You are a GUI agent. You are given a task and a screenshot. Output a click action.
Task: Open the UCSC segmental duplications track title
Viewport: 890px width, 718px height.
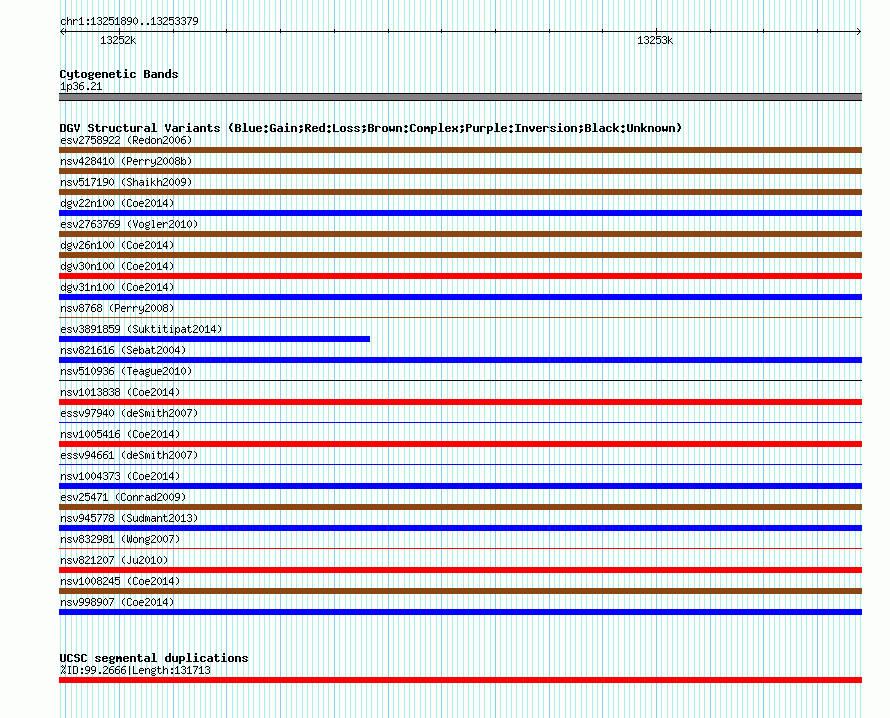tap(154, 658)
